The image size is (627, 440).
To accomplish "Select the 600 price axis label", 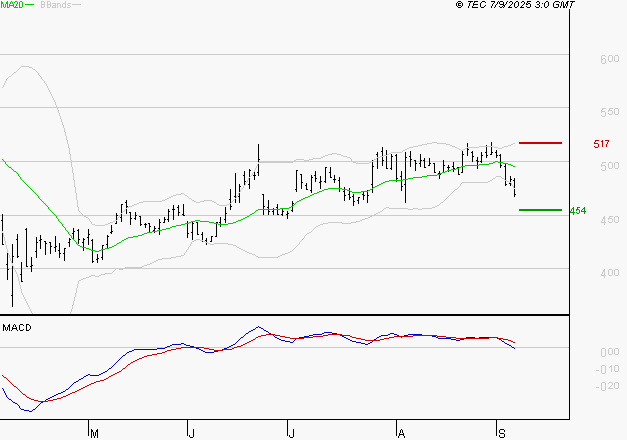I will [609, 59].
